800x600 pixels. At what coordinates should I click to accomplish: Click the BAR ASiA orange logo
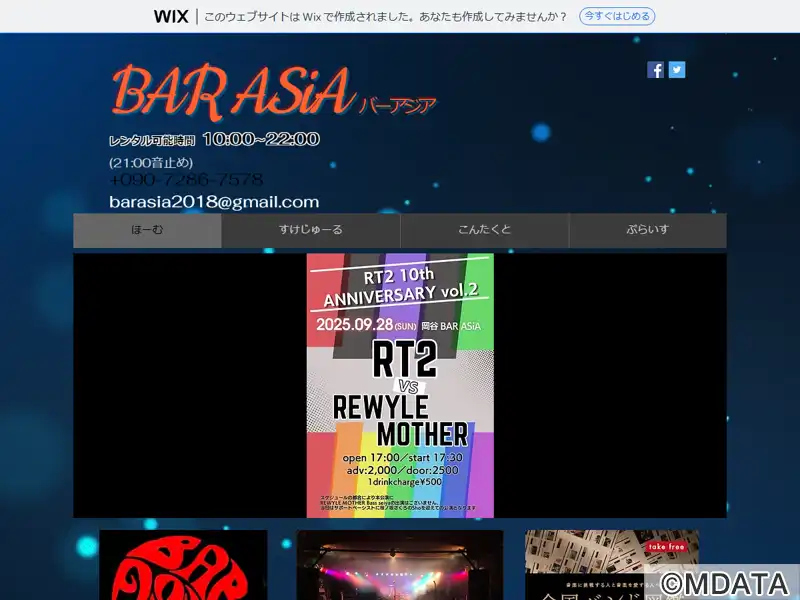click(x=232, y=92)
